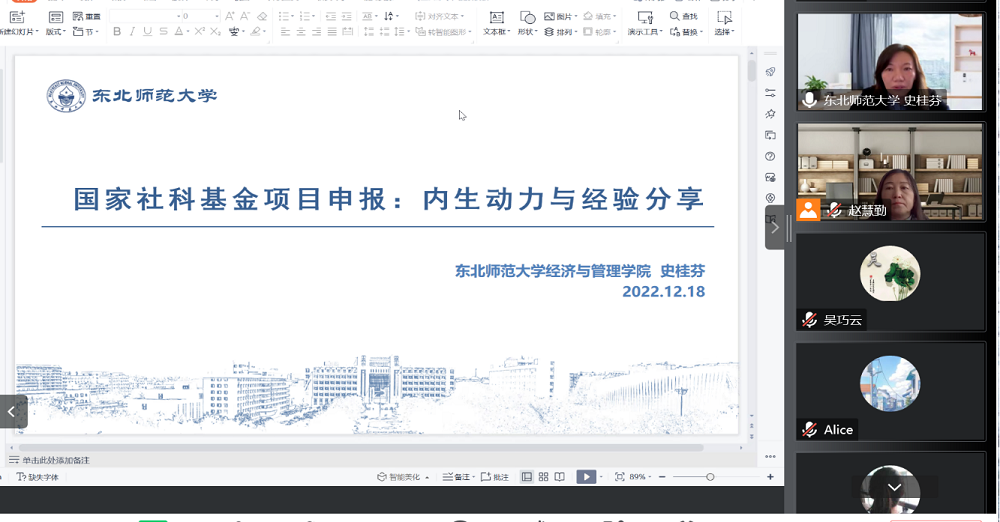
Task: Toggle bold text formatting
Action: pos(117,32)
